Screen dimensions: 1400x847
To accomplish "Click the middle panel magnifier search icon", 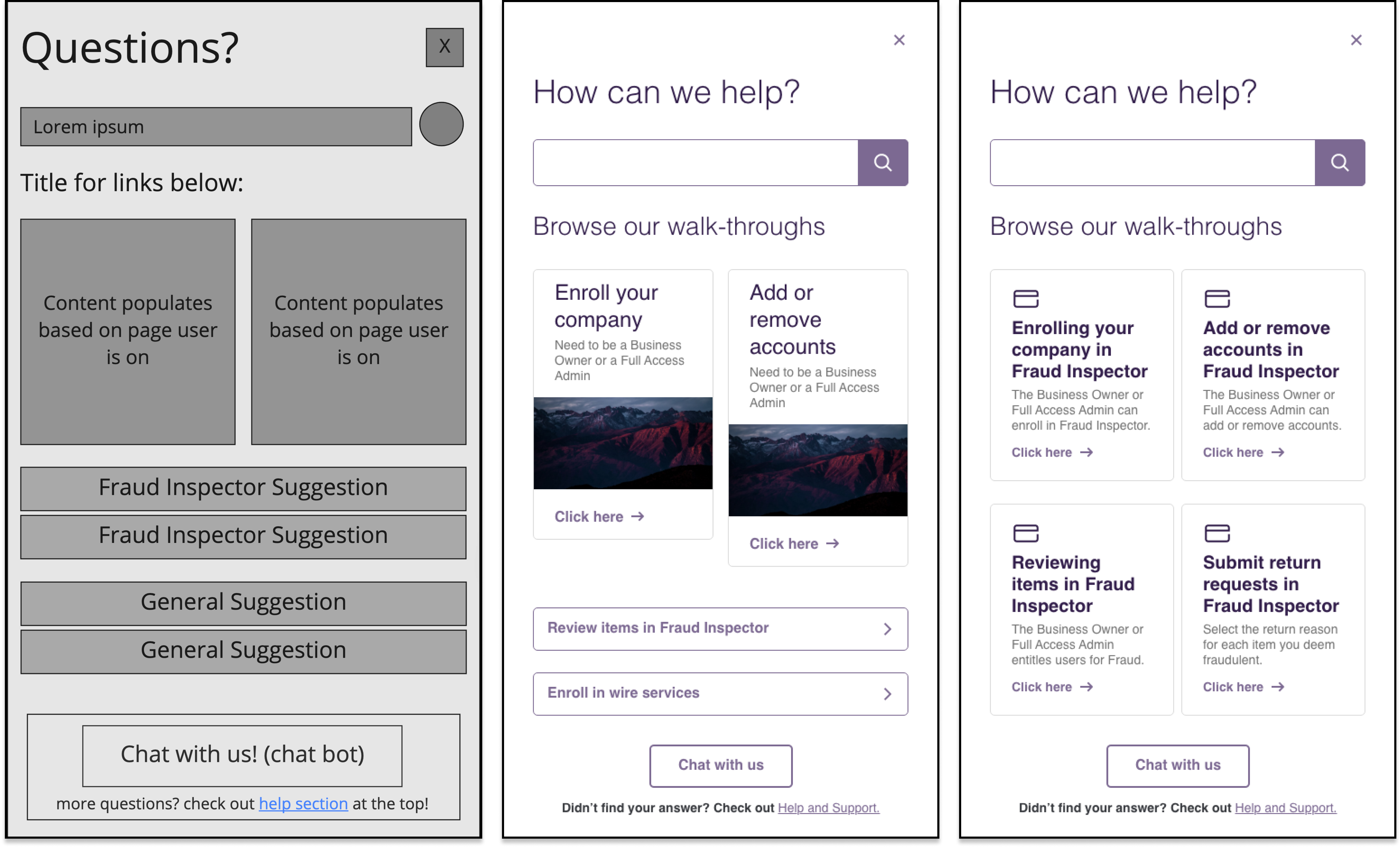I will pos(883,162).
